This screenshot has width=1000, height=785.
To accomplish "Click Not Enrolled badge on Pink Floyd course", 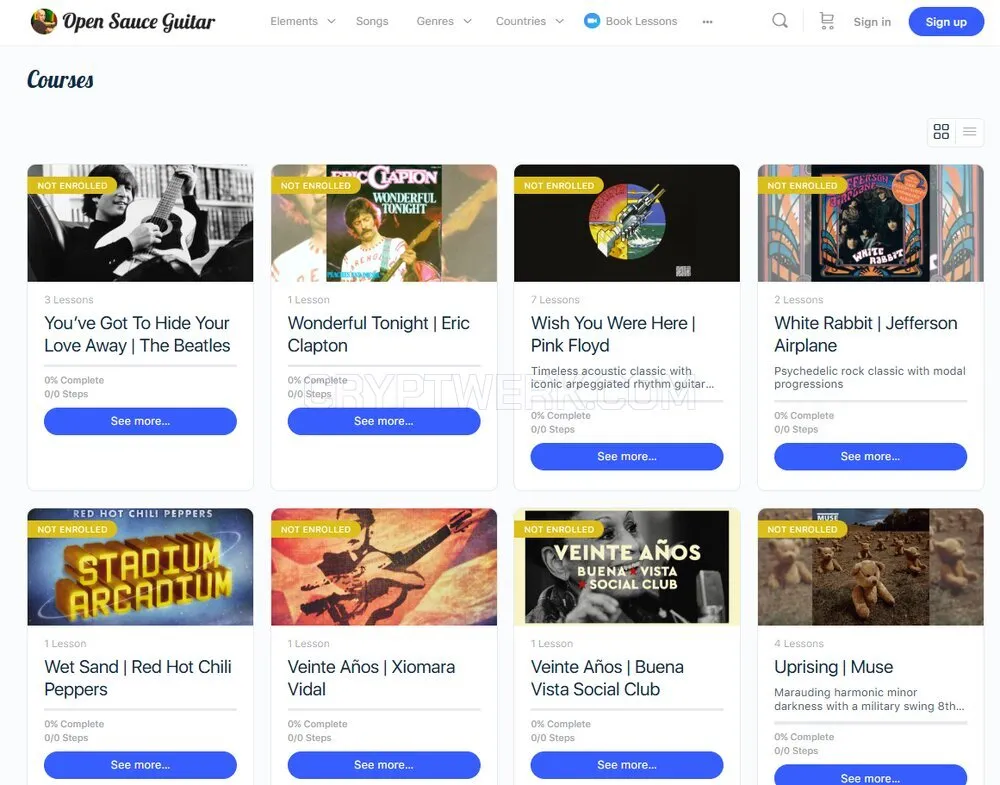I will click(559, 186).
